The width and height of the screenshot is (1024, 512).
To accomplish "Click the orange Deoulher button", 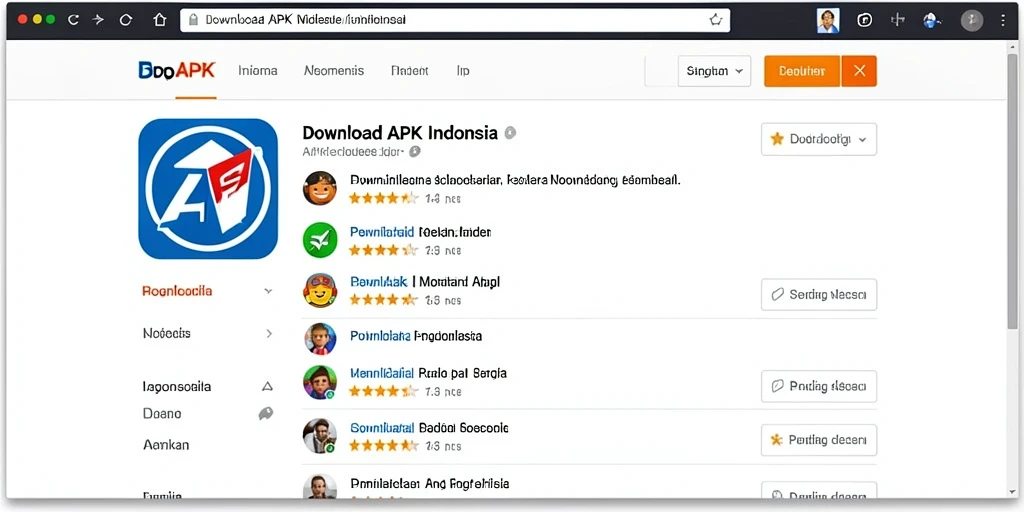I will tap(803, 71).
